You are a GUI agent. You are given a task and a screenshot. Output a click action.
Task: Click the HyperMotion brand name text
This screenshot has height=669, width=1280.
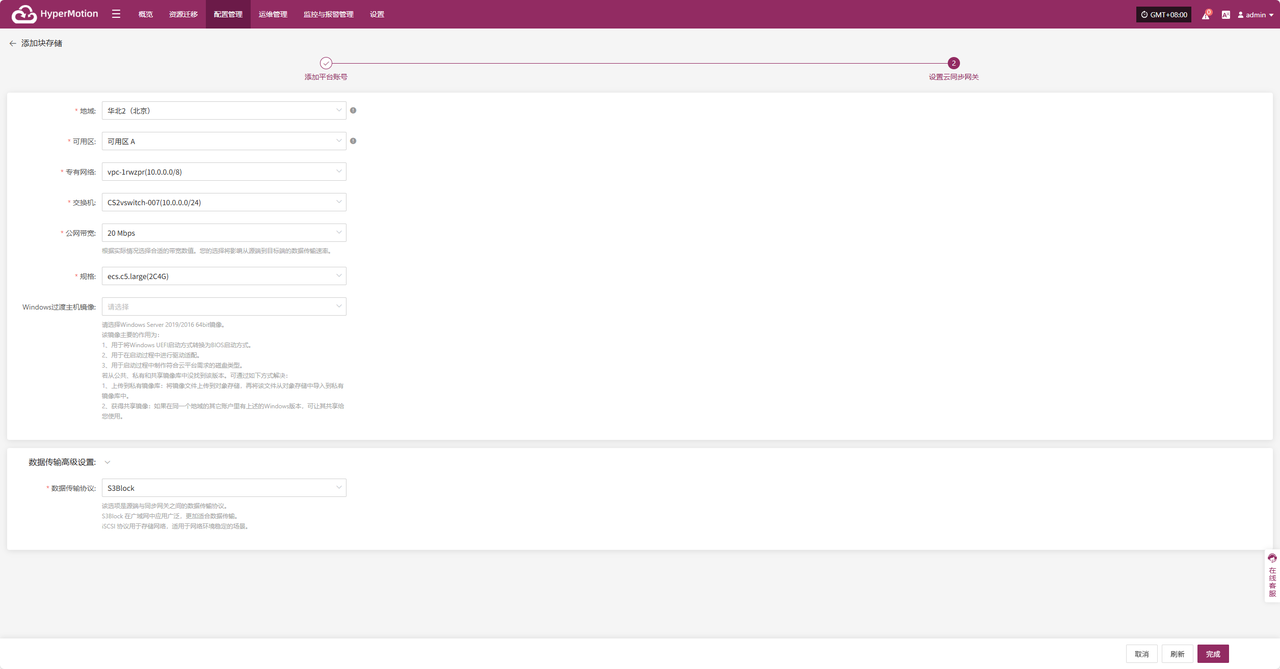click(x=70, y=15)
